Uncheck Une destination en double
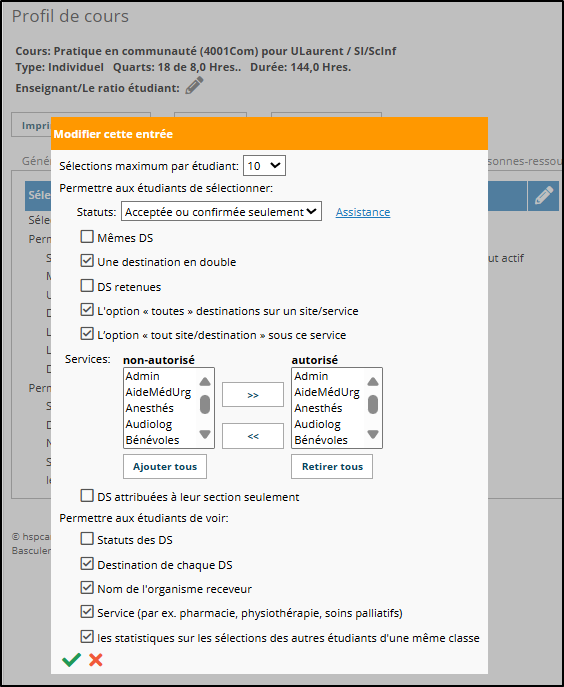The height and width of the screenshot is (687, 564). point(87,261)
